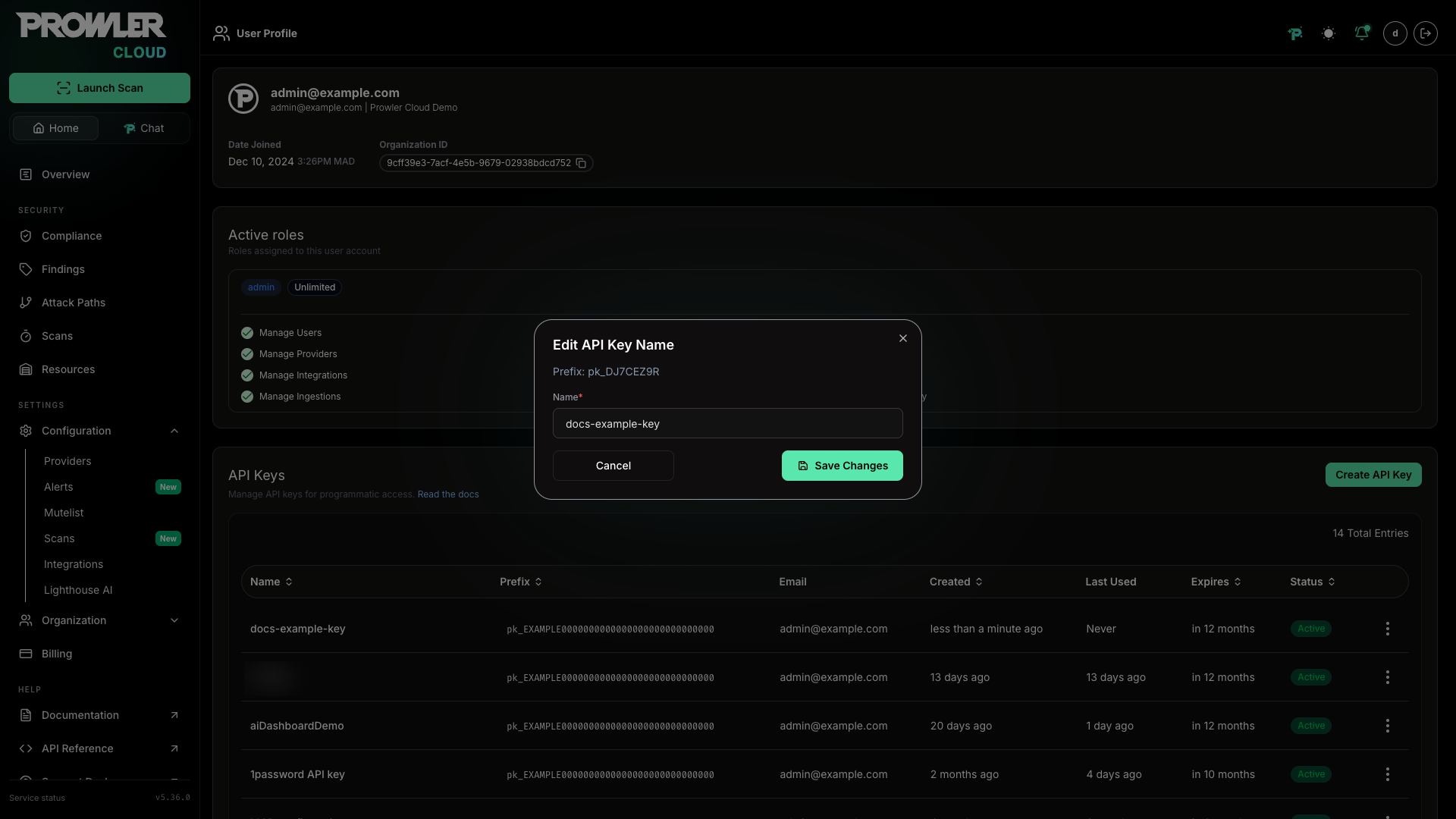
Task: Click the Unlimited badge
Action: click(315, 287)
